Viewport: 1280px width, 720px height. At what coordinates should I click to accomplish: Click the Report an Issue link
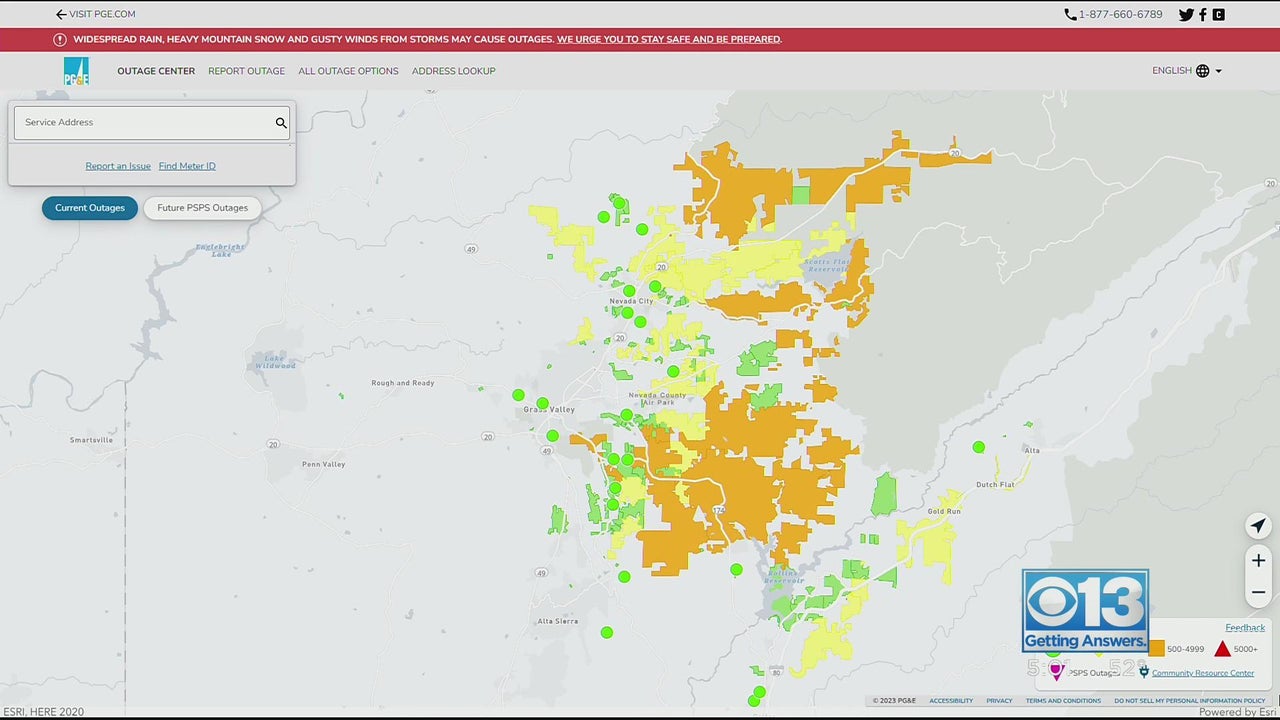[x=118, y=166]
